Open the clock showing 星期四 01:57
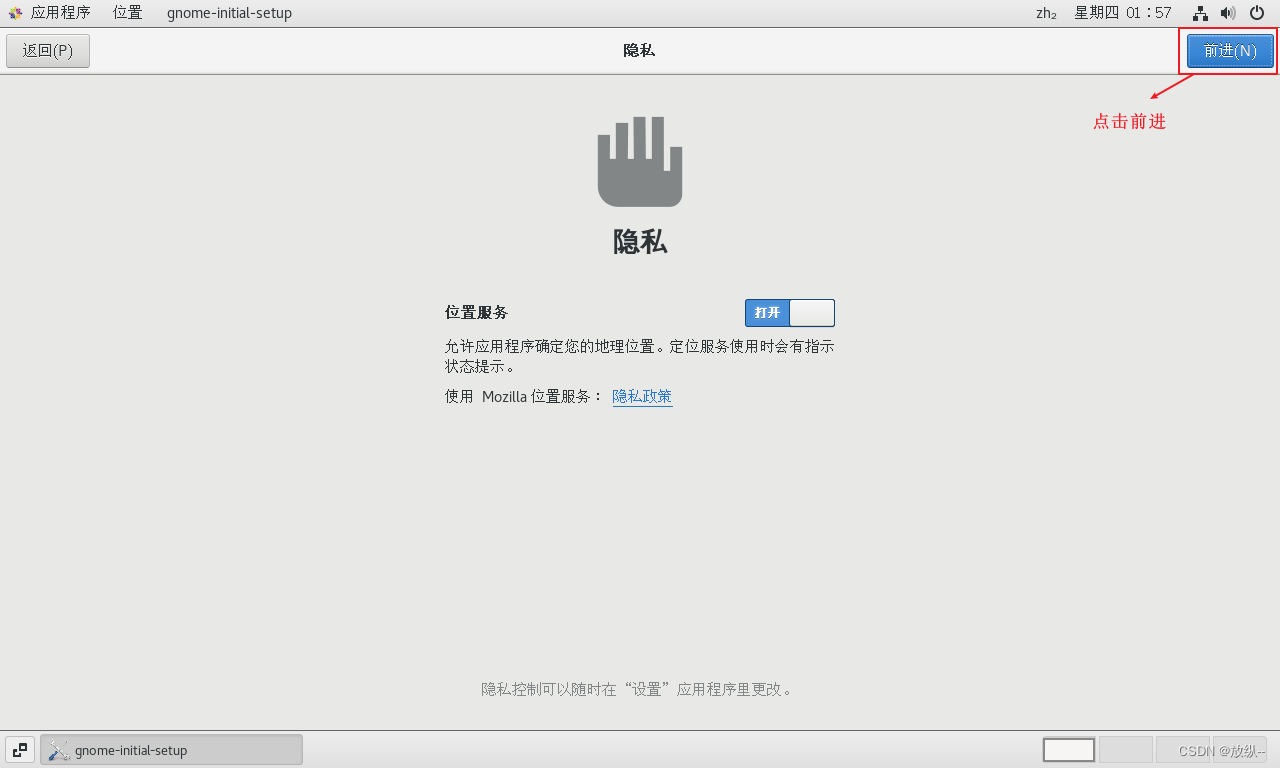This screenshot has height=768, width=1280. click(1122, 13)
